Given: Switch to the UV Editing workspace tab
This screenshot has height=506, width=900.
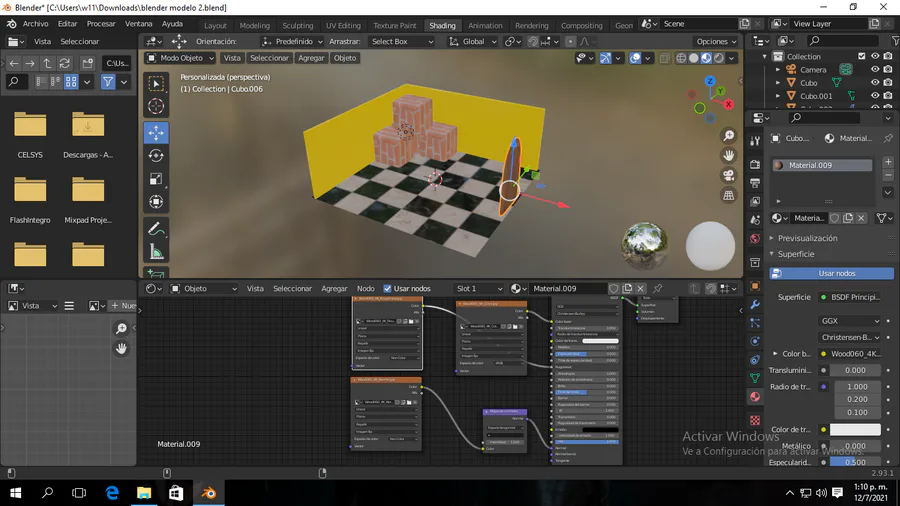Looking at the screenshot, I should (x=343, y=25).
